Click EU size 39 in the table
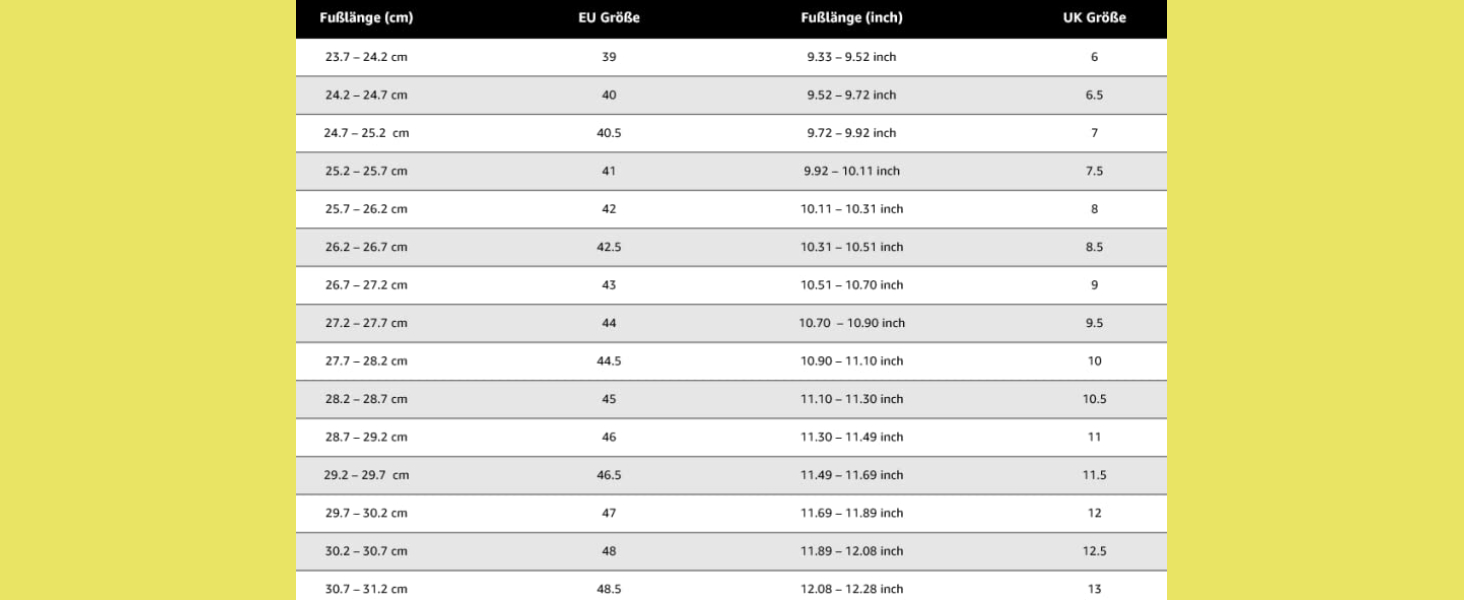 [x=609, y=57]
